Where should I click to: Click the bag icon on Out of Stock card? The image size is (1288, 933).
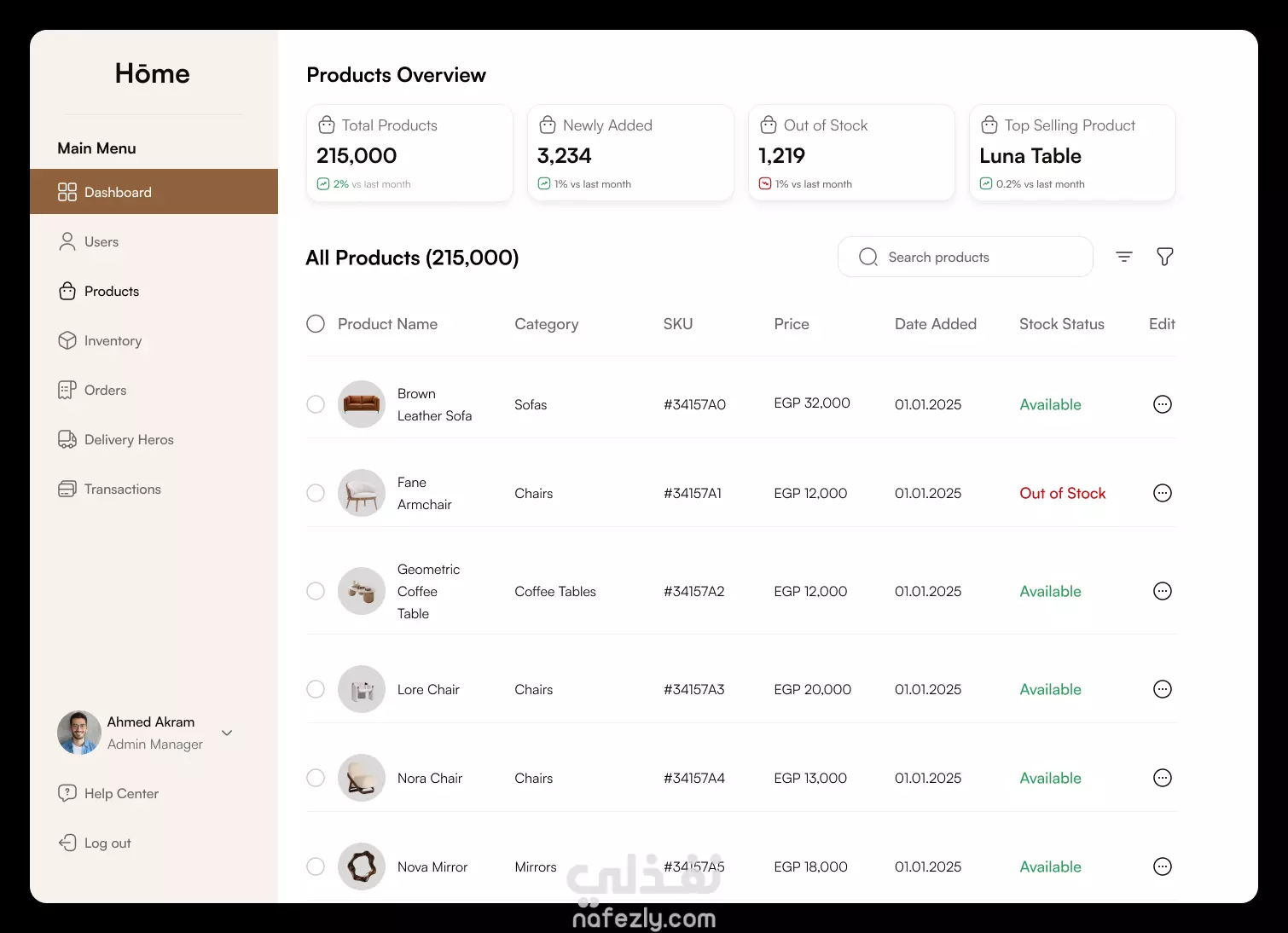point(769,125)
